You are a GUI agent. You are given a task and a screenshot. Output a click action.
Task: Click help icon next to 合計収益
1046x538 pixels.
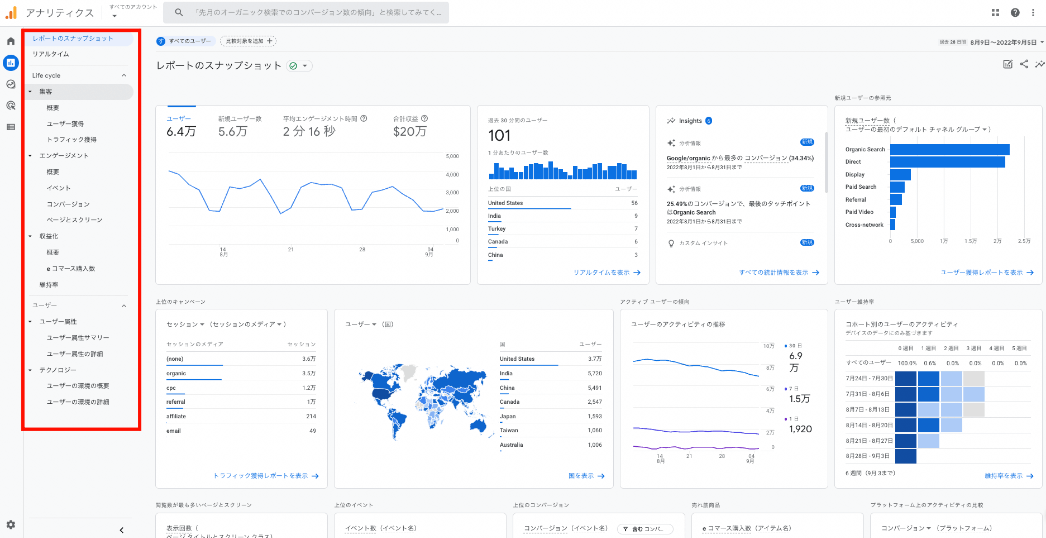[424, 118]
